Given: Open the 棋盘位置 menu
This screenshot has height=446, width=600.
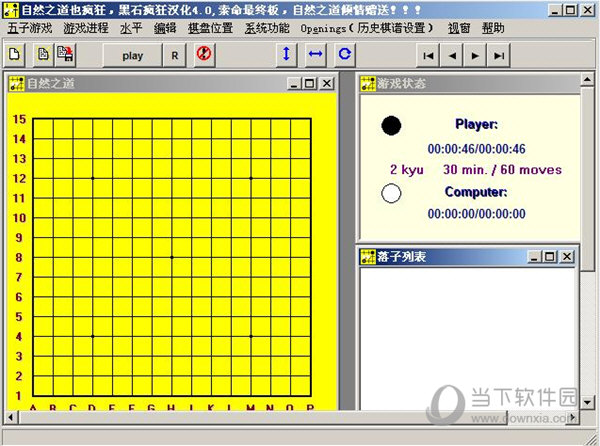Looking at the screenshot, I should [210, 28].
